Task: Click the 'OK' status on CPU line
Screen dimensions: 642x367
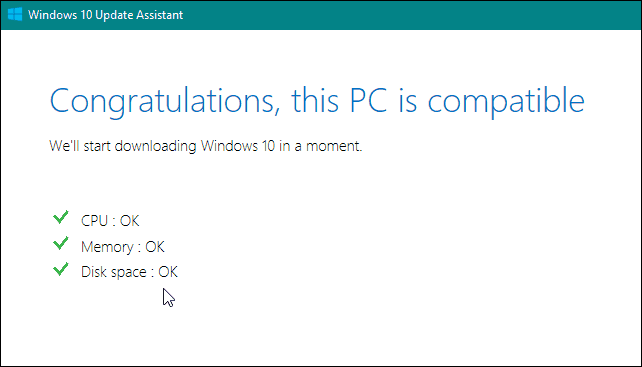Action: [130, 221]
